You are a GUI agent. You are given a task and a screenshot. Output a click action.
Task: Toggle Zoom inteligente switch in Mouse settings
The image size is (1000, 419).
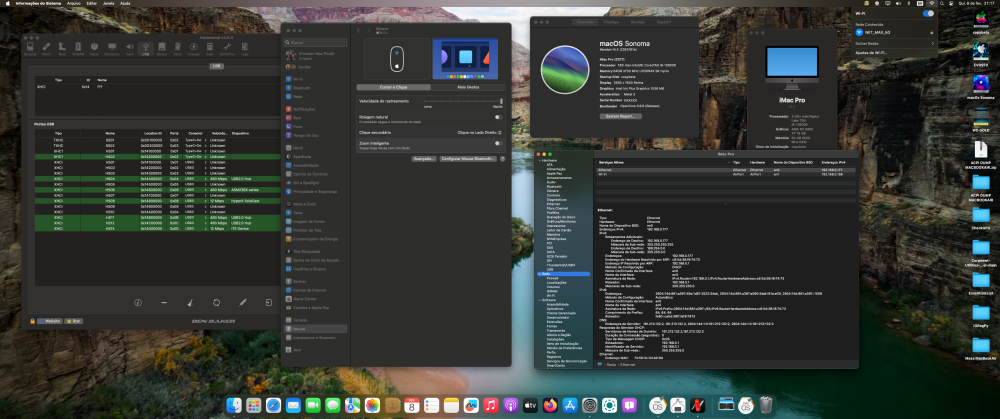[498, 143]
